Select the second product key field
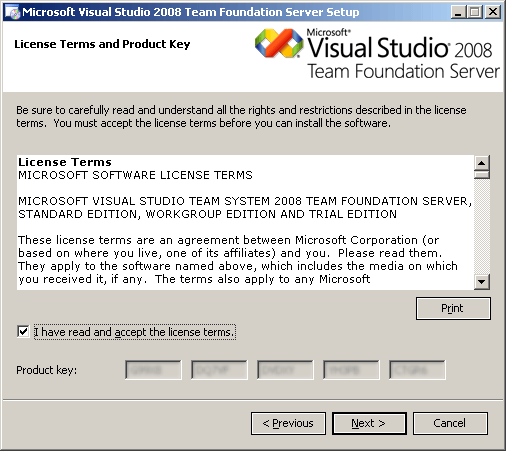 tap(219, 370)
